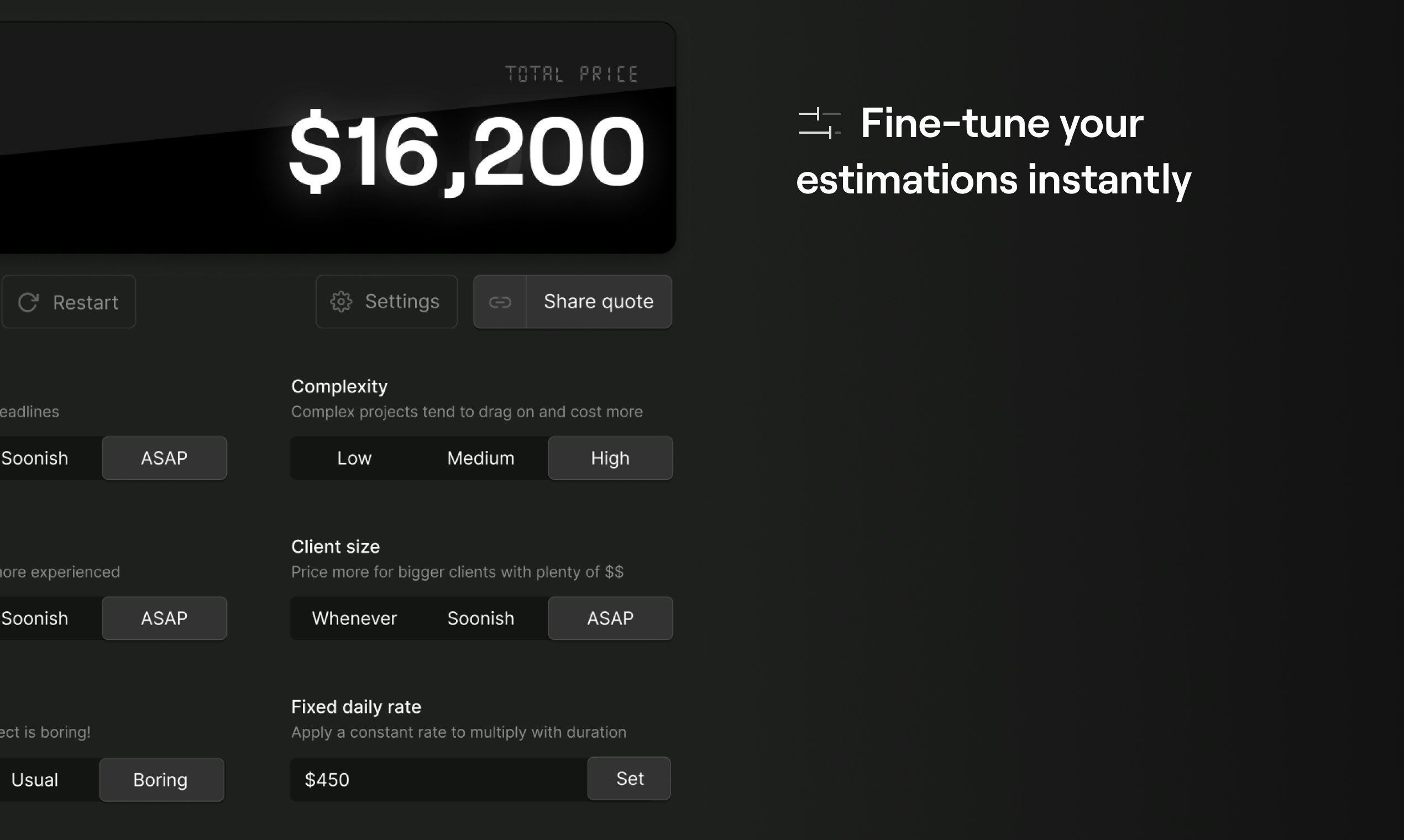Screen dimensions: 1404x840
Task: Click the Restart button
Action: 69,302
